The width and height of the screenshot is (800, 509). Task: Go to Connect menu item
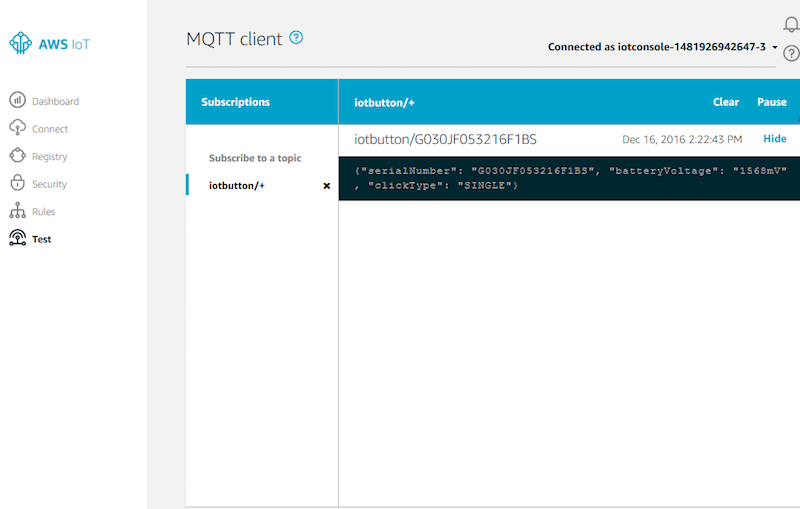point(50,129)
